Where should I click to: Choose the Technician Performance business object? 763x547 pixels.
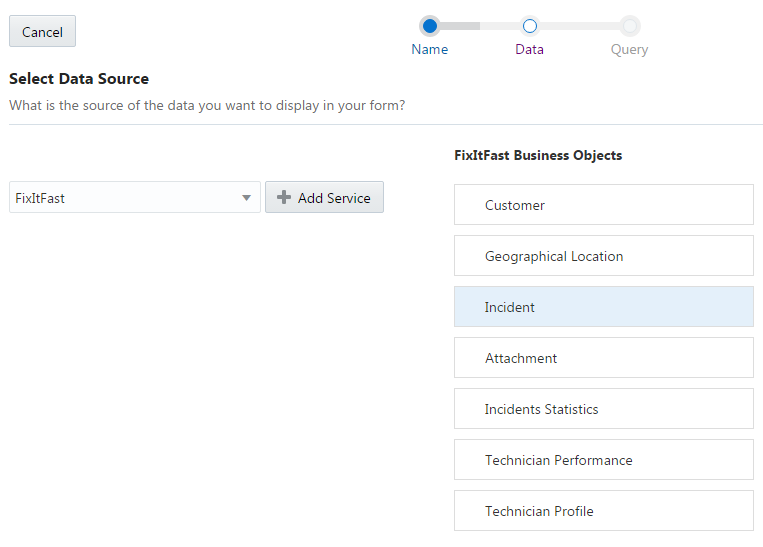(x=603, y=460)
